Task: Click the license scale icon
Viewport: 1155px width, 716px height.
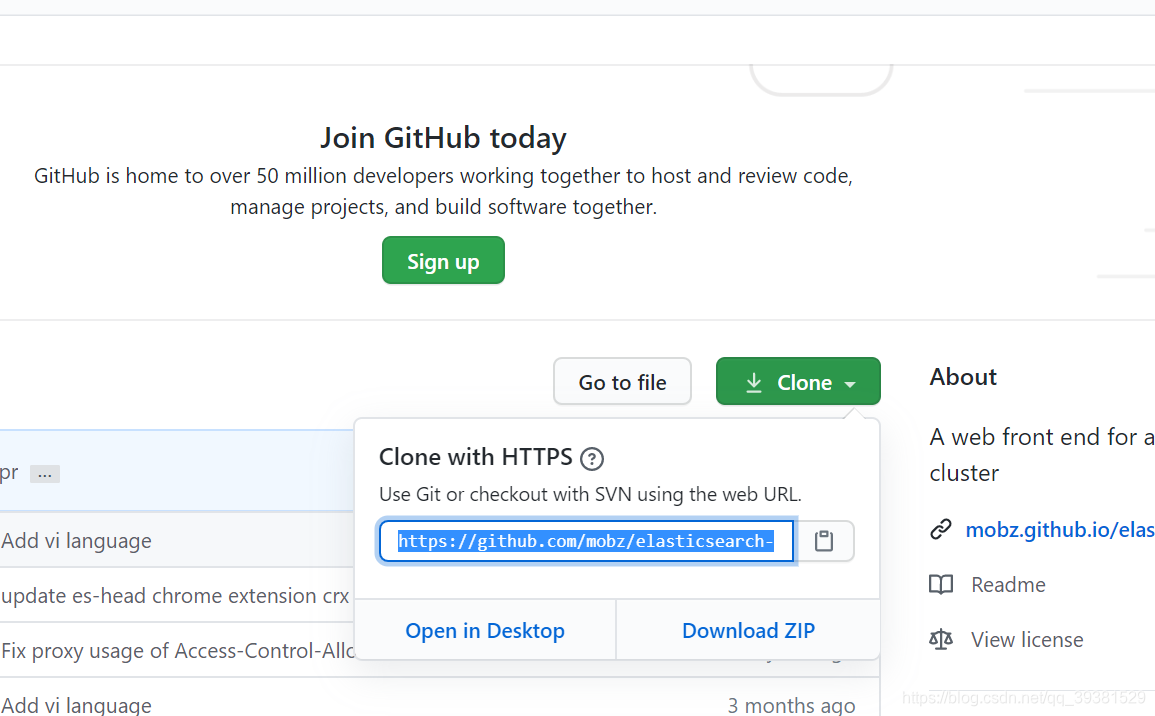Action: tap(941, 639)
